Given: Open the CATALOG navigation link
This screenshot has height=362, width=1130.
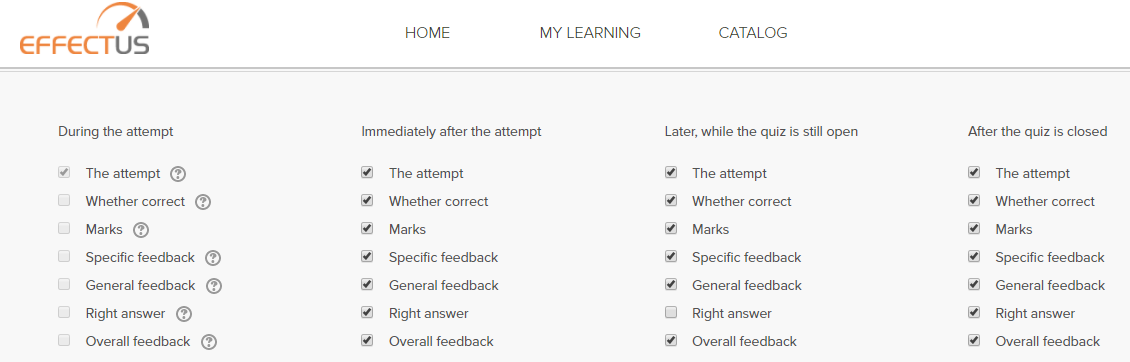Looking at the screenshot, I should [753, 33].
